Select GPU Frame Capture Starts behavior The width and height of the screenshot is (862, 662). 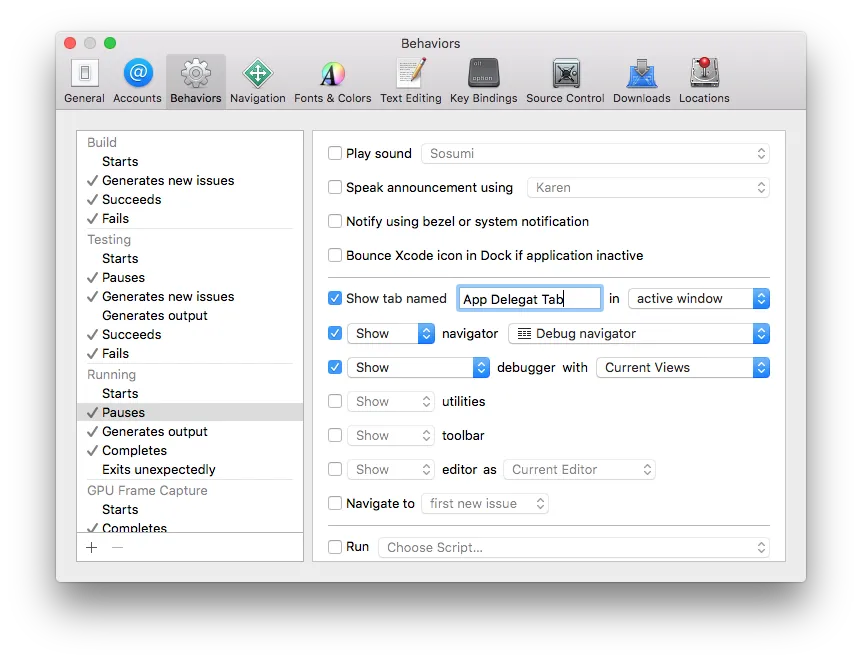(x=190, y=510)
